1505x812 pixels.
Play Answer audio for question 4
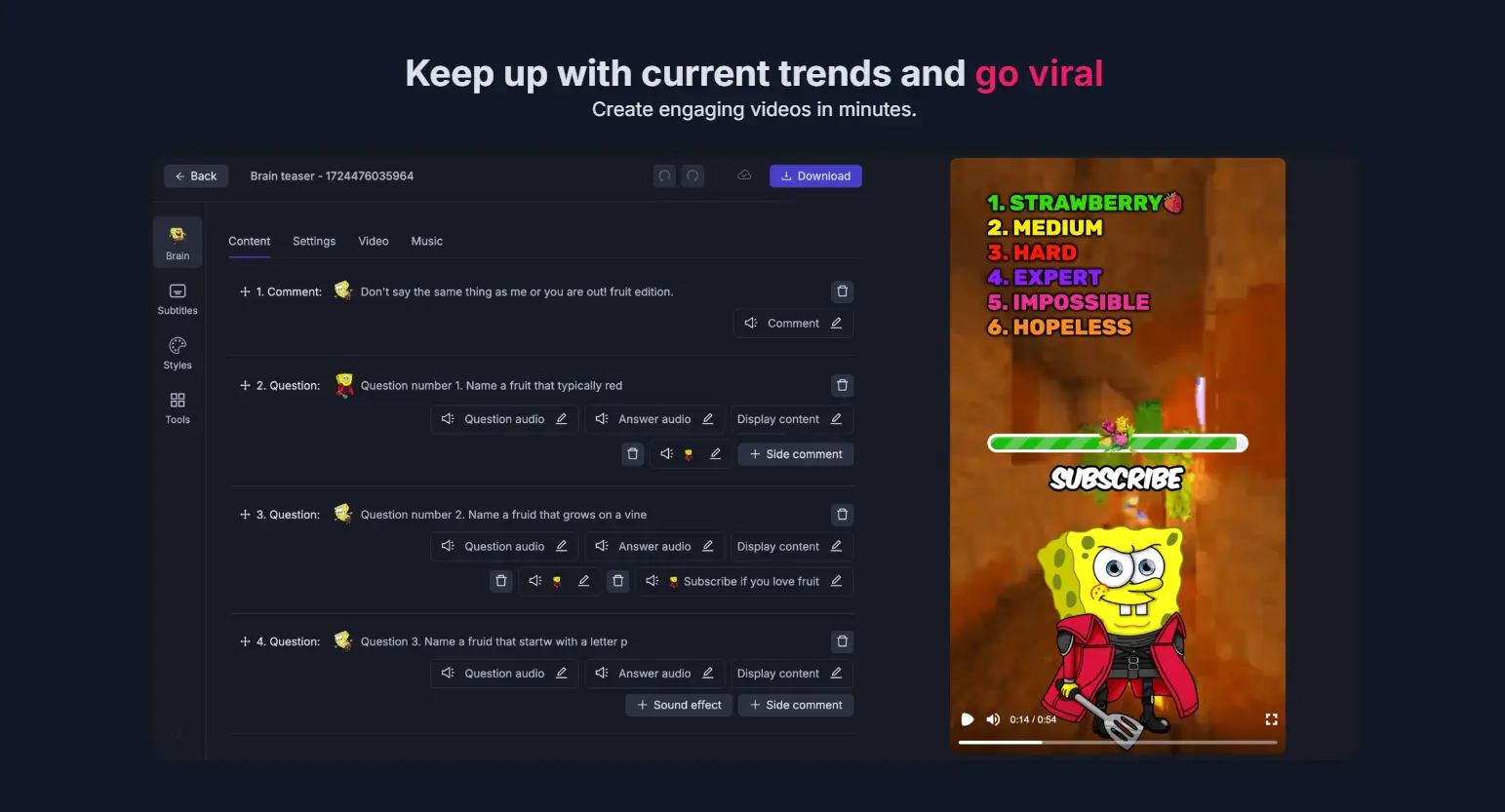click(x=602, y=674)
